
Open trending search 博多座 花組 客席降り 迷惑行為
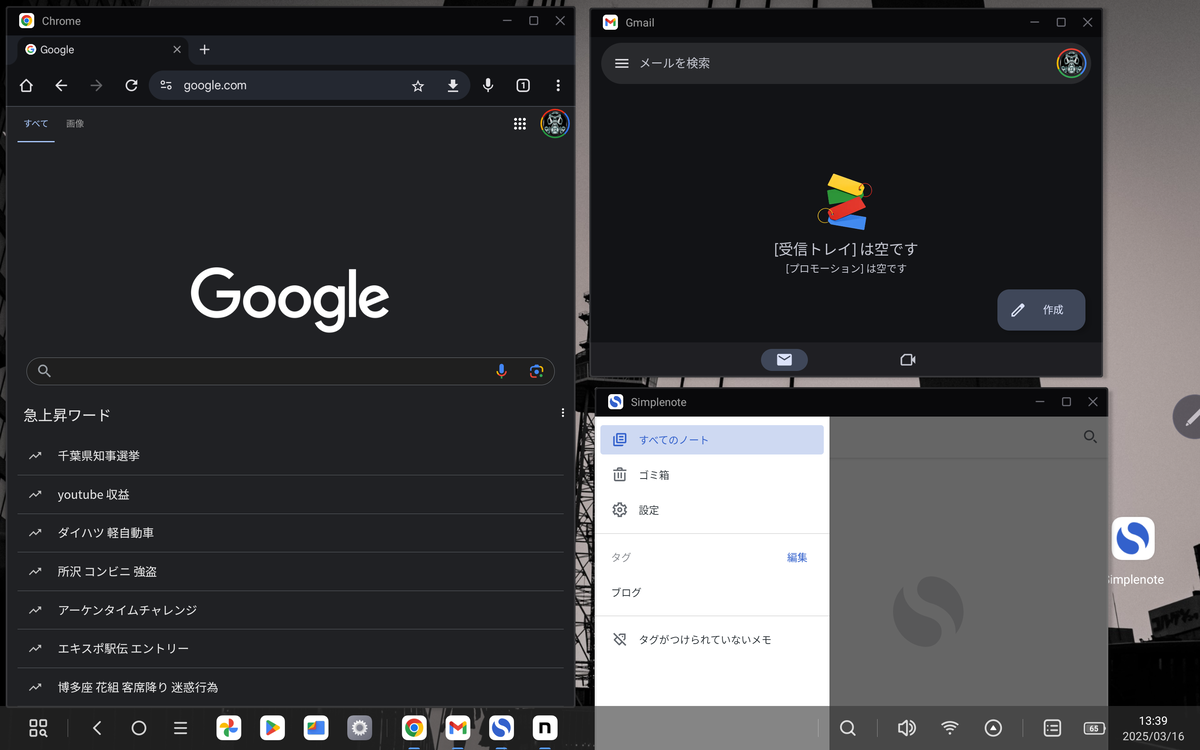pos(290,688)
